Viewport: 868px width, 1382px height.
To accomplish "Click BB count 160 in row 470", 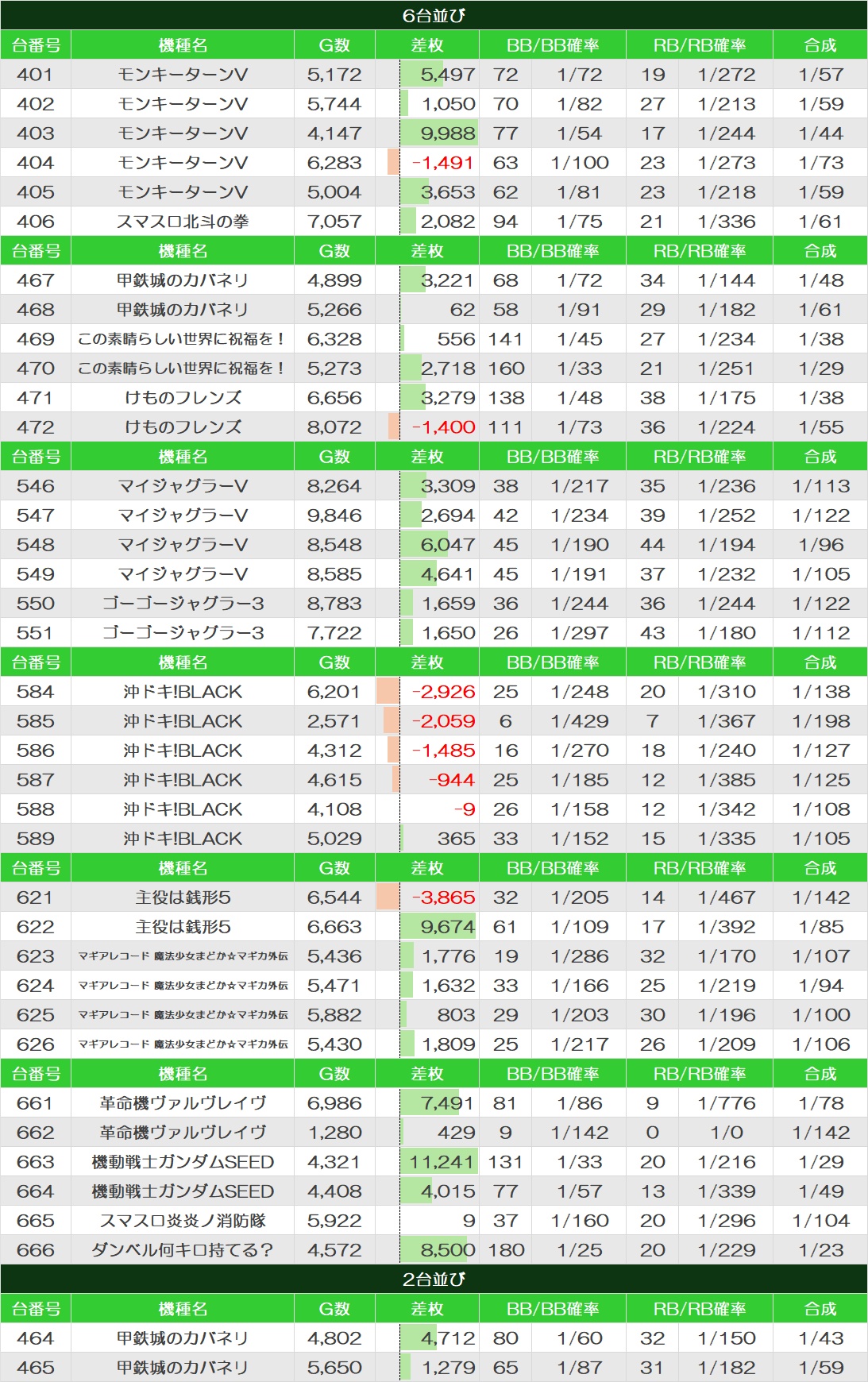I will pyautogui.click(x=506, y=369).
